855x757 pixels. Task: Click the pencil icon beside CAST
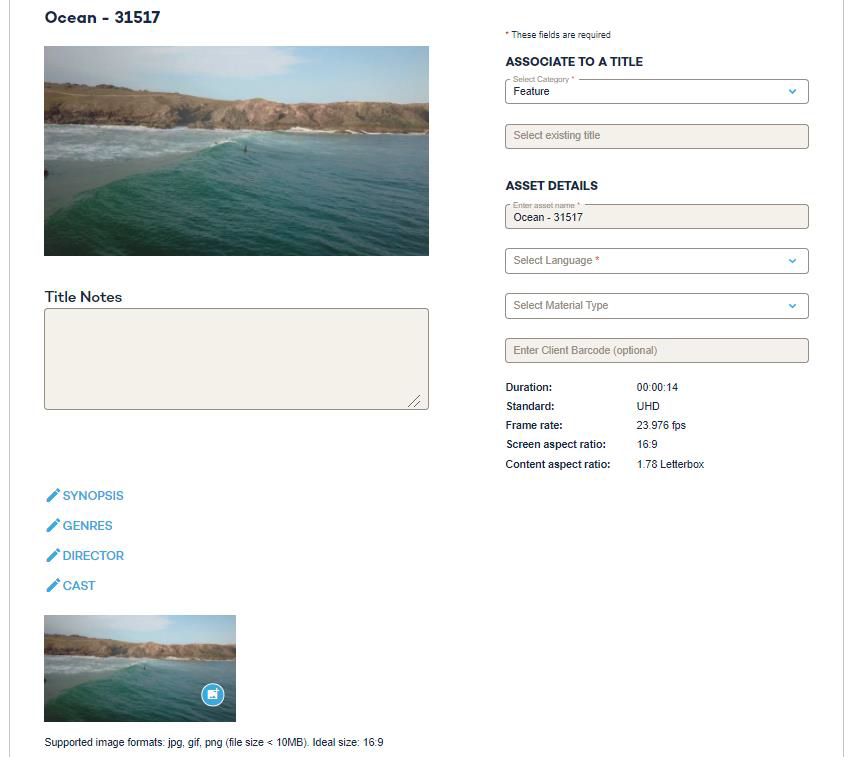[53, 585]
